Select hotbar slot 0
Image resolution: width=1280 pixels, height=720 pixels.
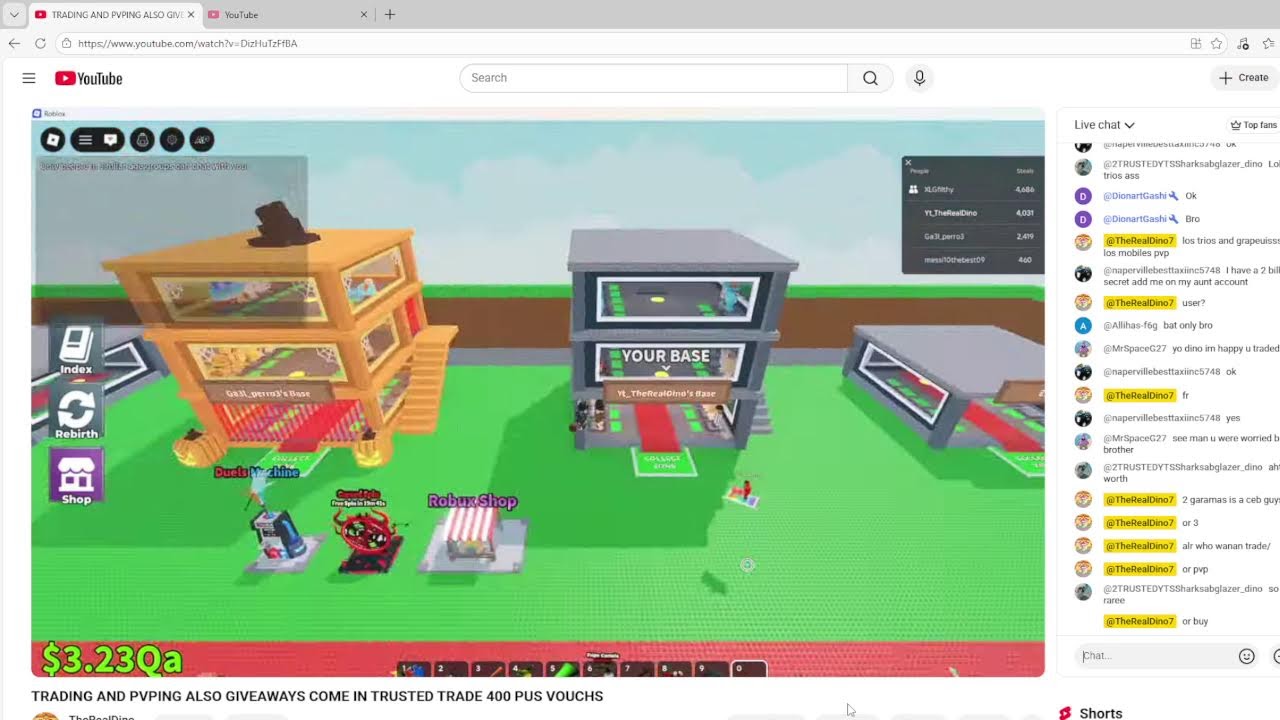click(748, 668)
